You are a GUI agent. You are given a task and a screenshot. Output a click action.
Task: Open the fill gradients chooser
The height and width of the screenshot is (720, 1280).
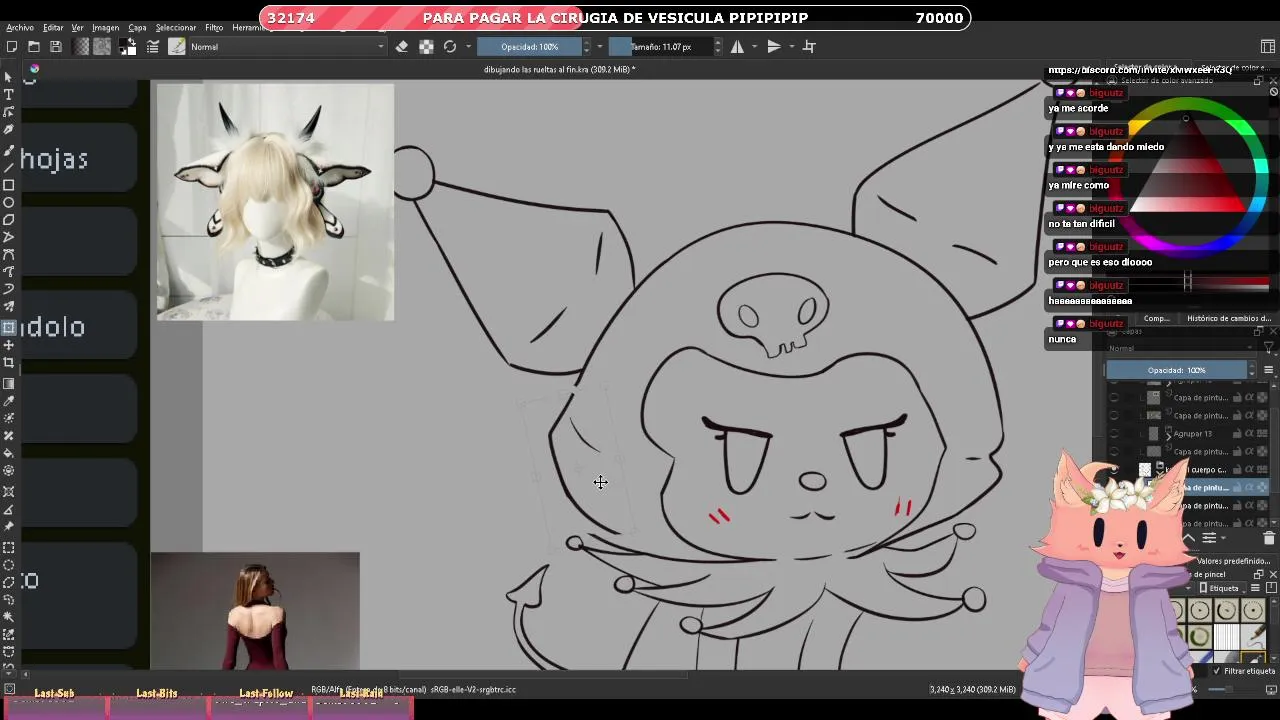click(82, 46)
